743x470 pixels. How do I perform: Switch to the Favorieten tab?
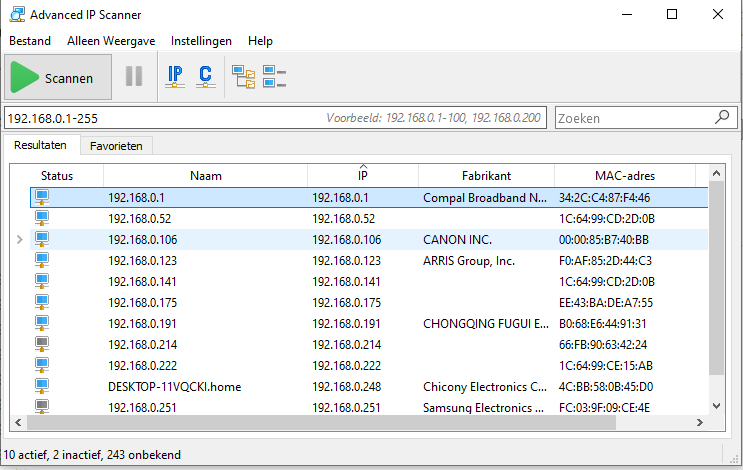click(116, 146)
